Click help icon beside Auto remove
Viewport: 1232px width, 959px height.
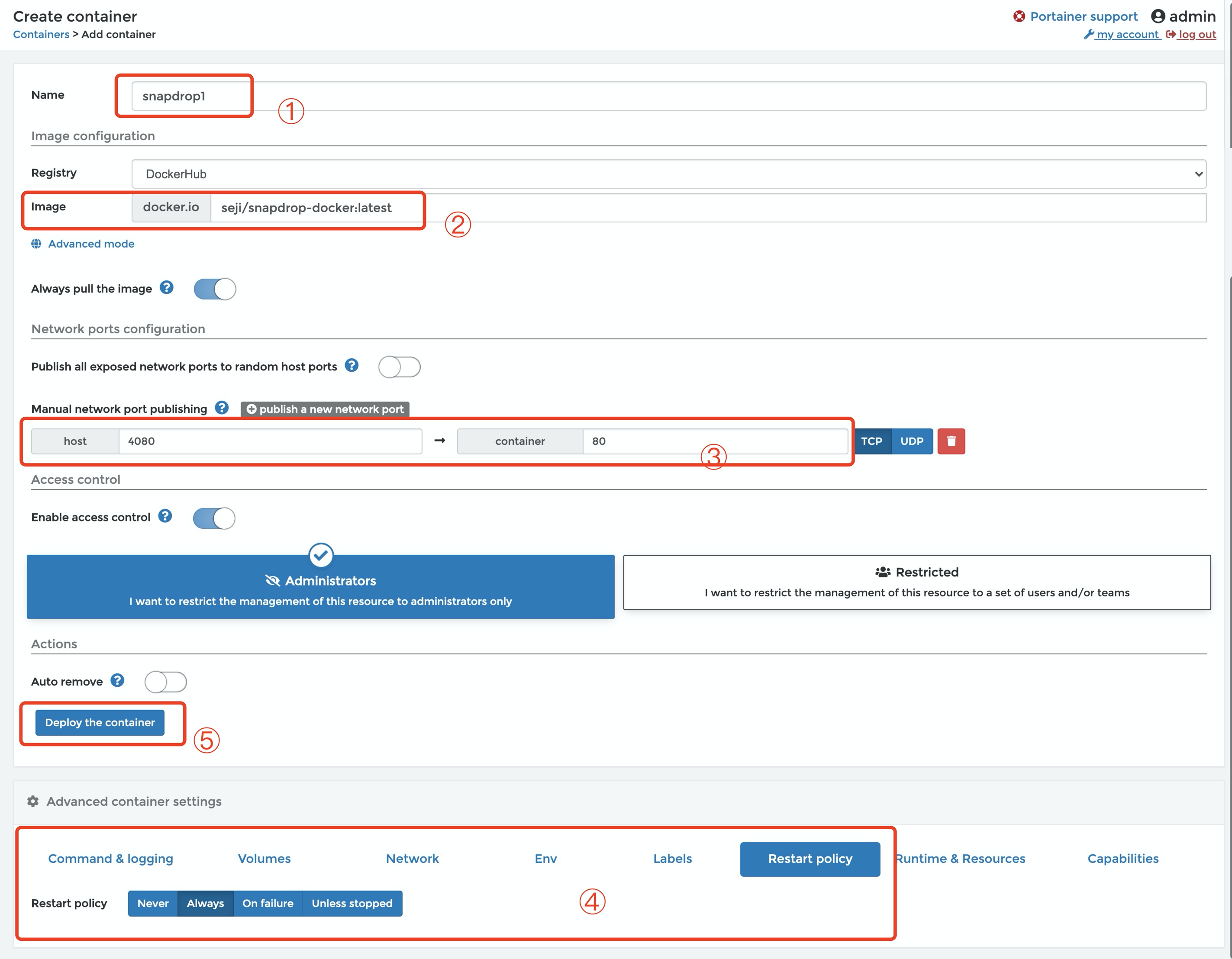point(117,680)
